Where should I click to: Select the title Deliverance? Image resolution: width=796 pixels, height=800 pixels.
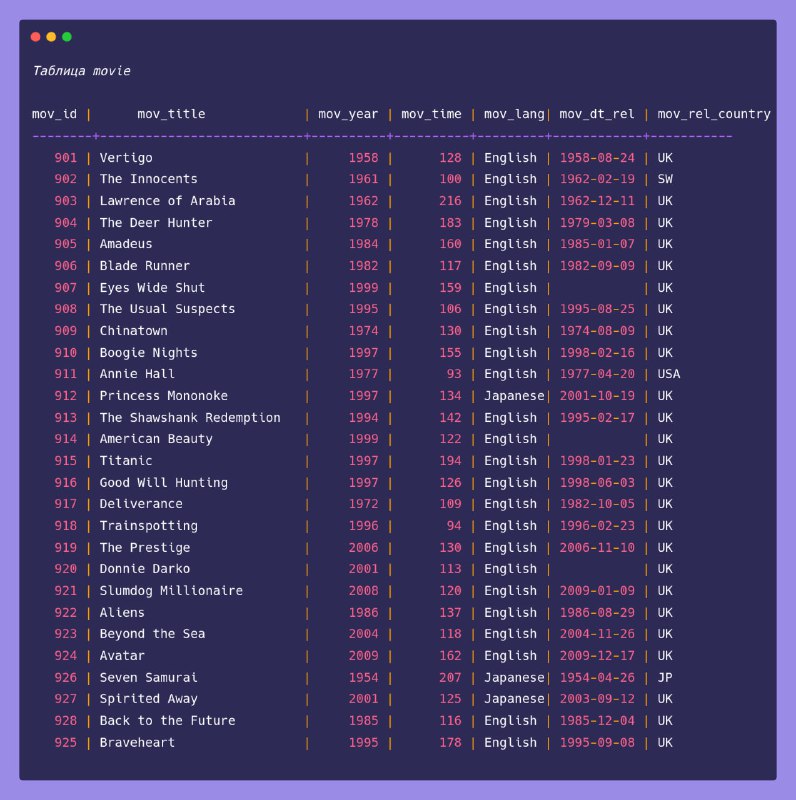141,504
